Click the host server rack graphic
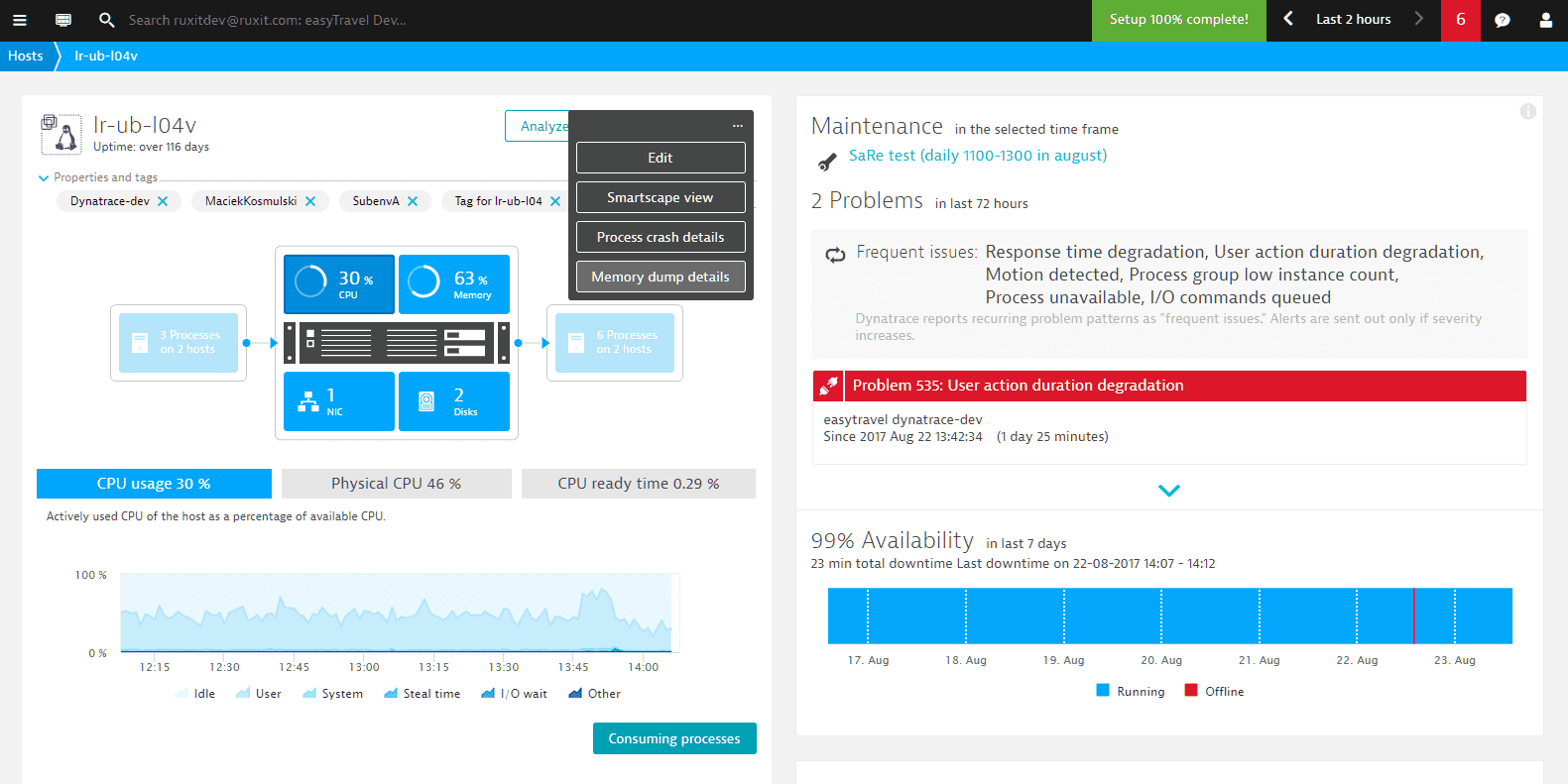Image resolution: width=1568 pixels, height=784 pixels. [397, 343]
